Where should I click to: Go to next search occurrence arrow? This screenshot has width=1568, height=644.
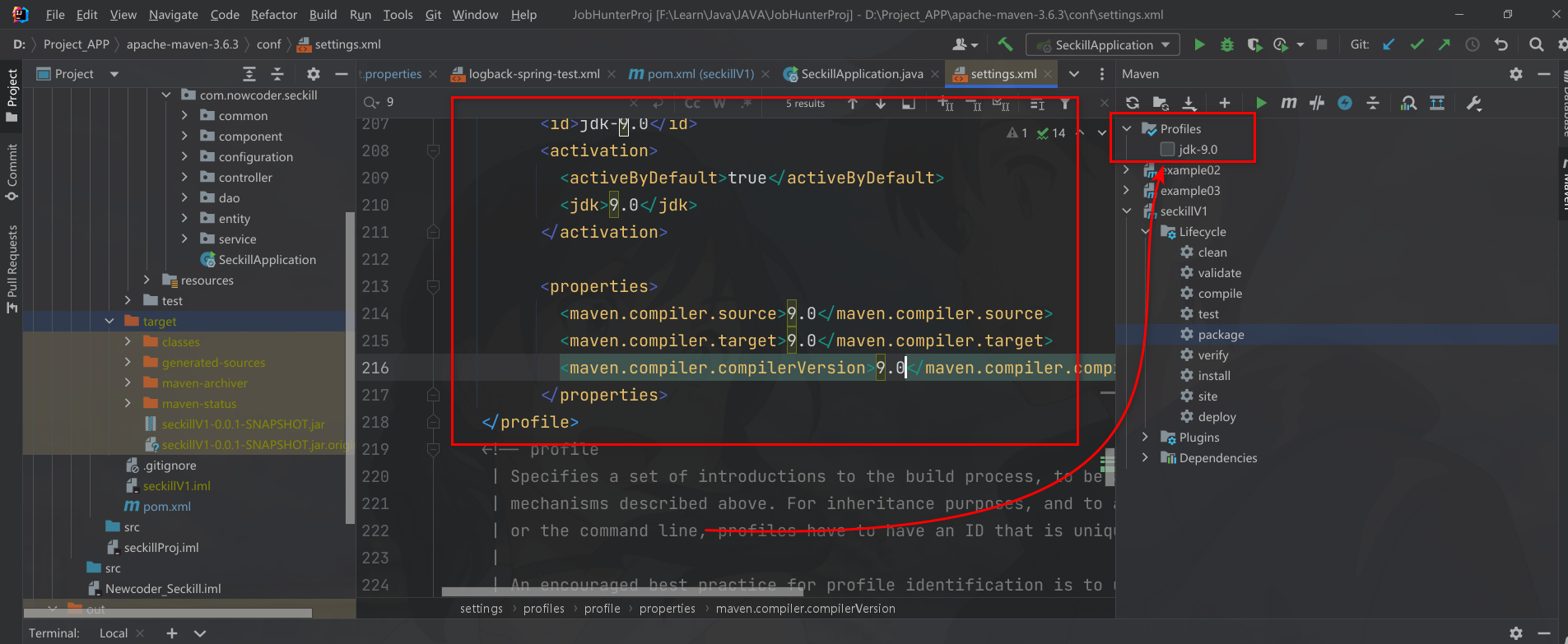pos(881,104)
